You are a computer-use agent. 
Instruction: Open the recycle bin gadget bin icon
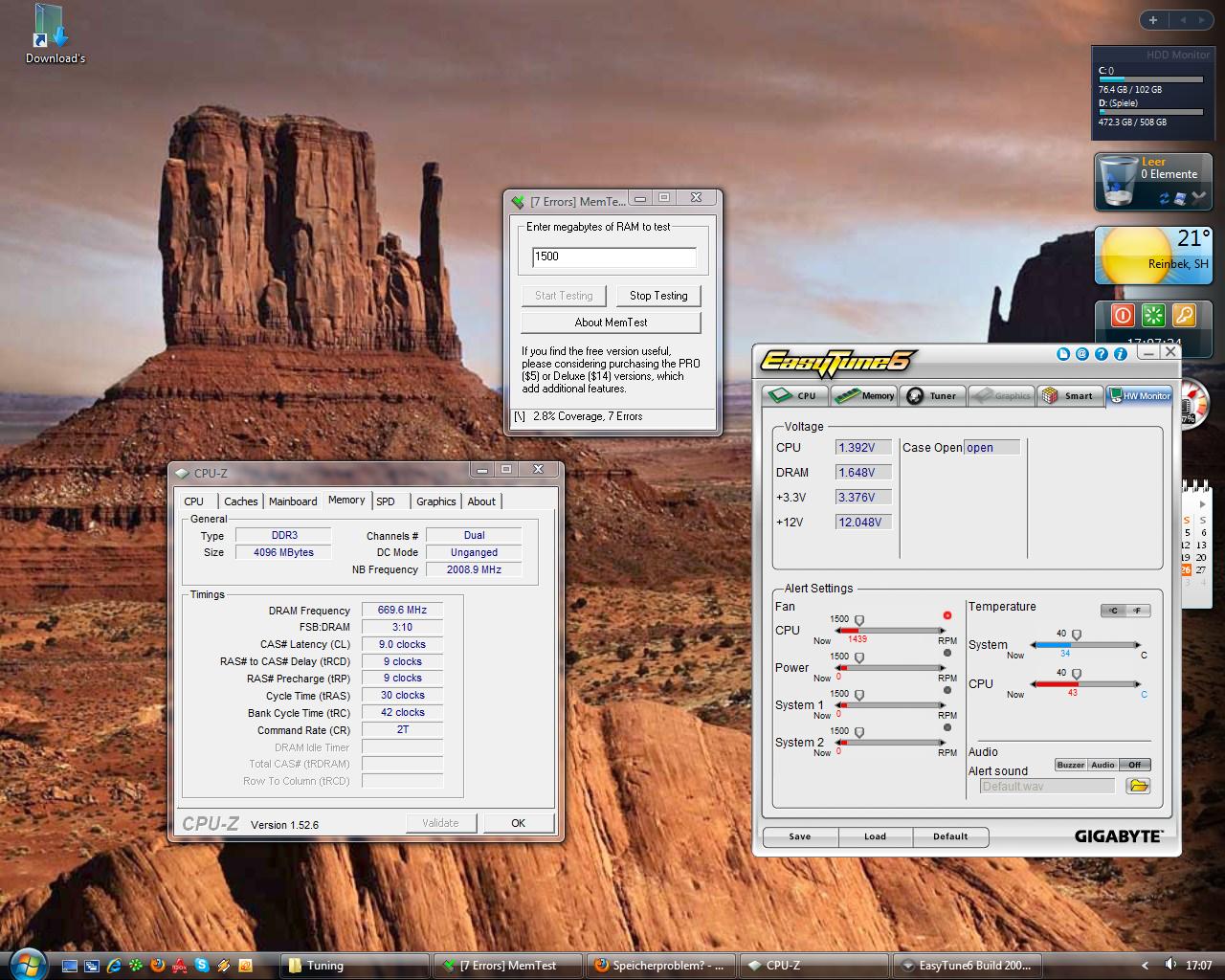coord(1117,182)
